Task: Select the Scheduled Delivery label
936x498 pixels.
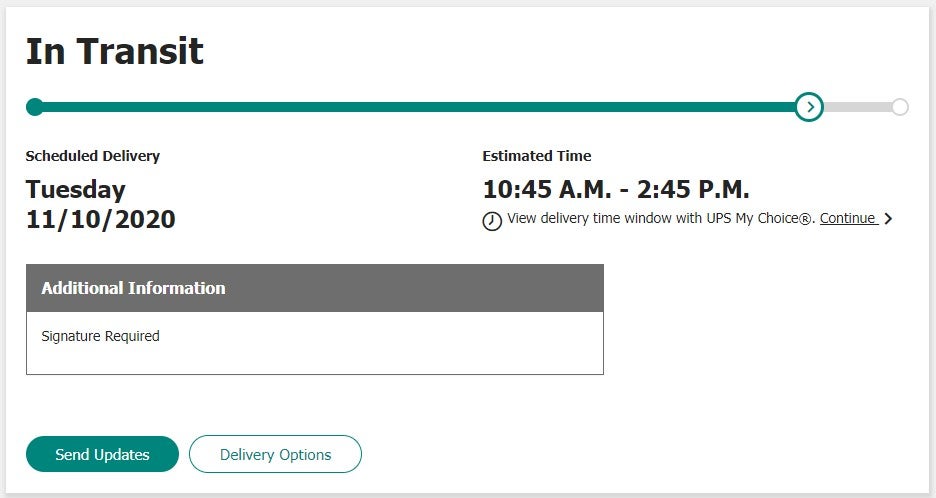Action: tap(92, 156)
